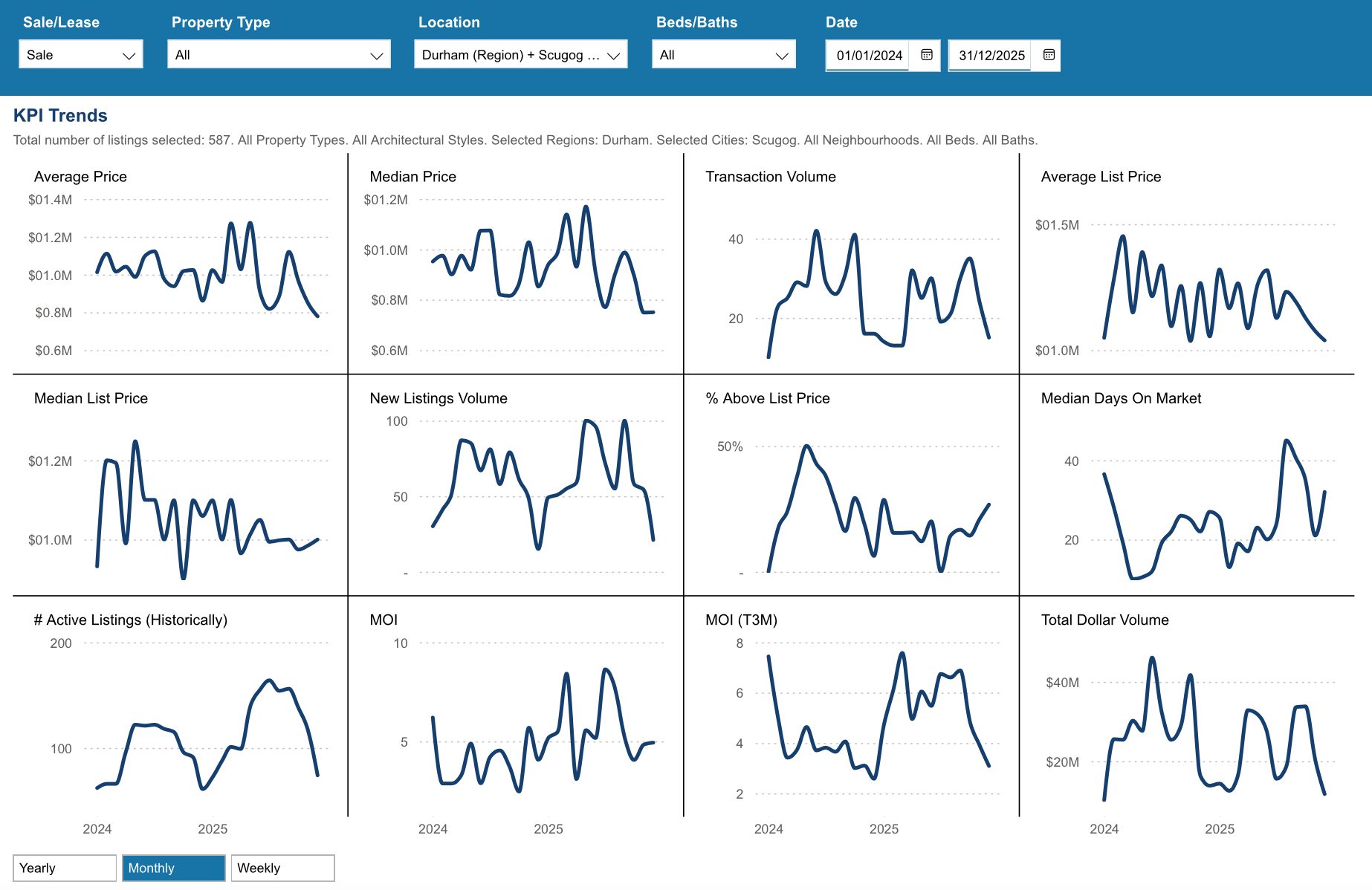Open the start date calendar picker icon
The image size is (1372, 890).
pyautogui.click(x=926, y=55)
